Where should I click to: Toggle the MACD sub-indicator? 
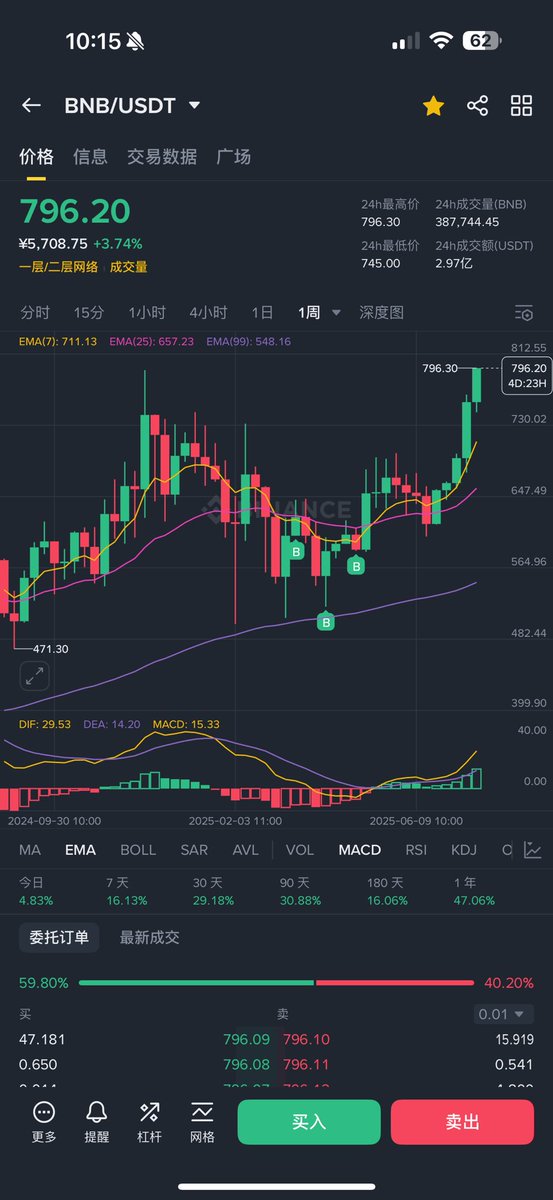click(360, 850)
